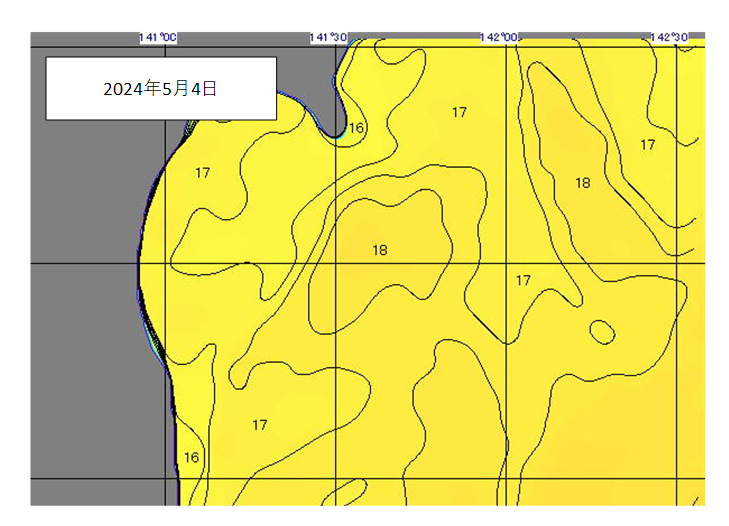The height and width of the screenshot is (526, 729).
Task: Click the 17 label nearest the 142°30 line
Action: pos(648,145)
